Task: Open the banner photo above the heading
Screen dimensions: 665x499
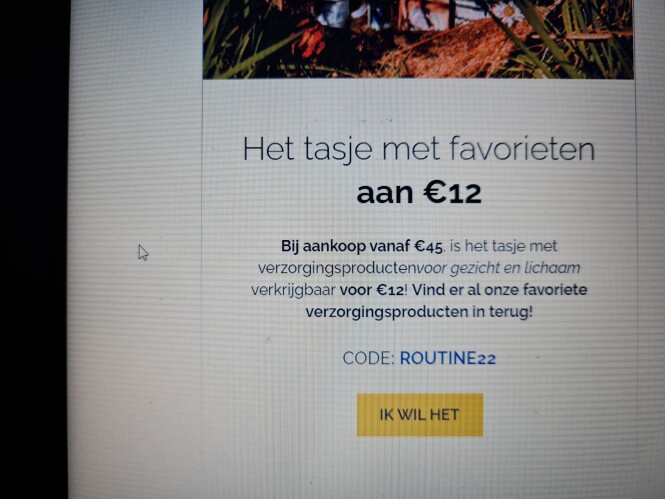Action: click(x=418, y=39)
